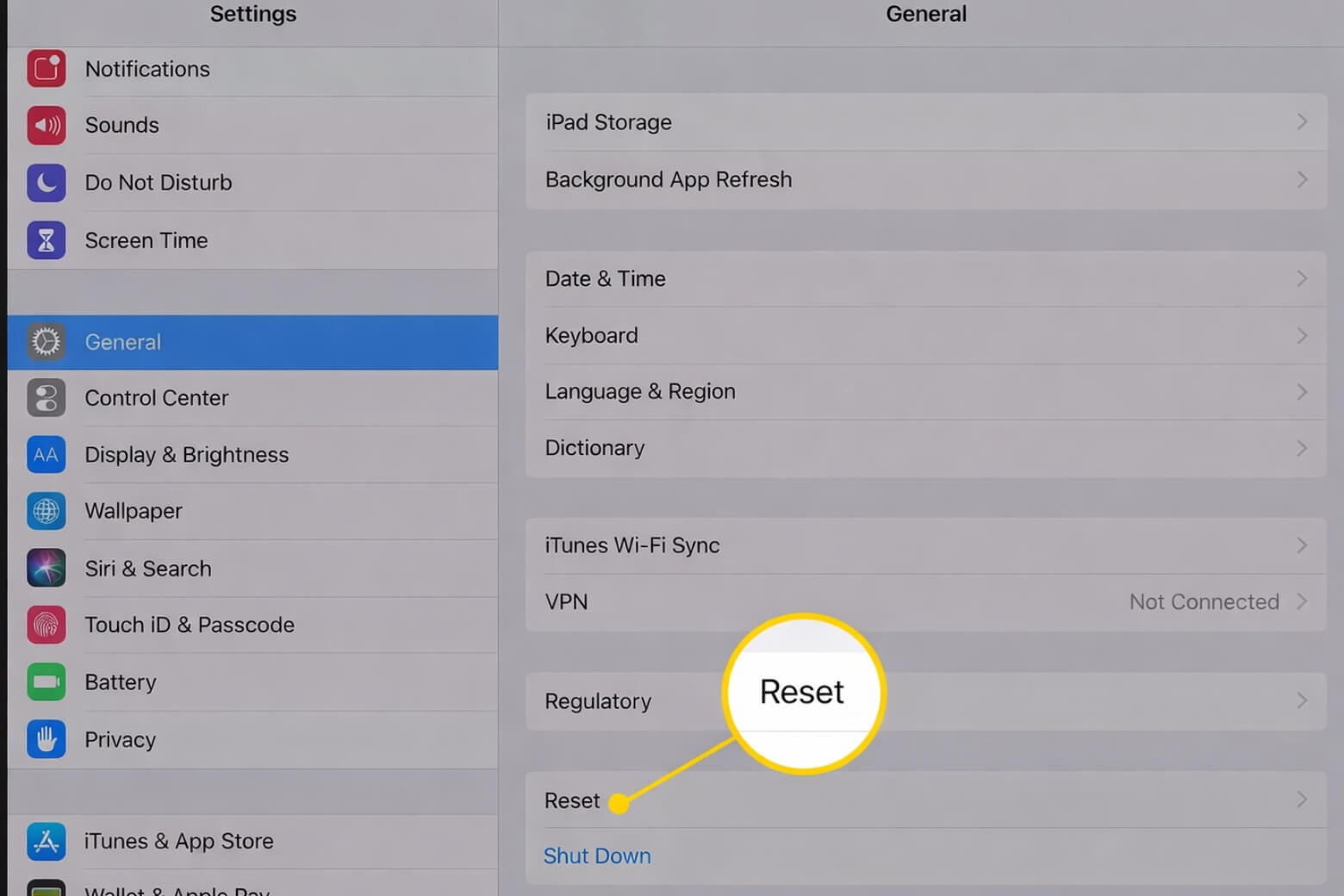
Task: Click the General gear icon
Action: 46,342
